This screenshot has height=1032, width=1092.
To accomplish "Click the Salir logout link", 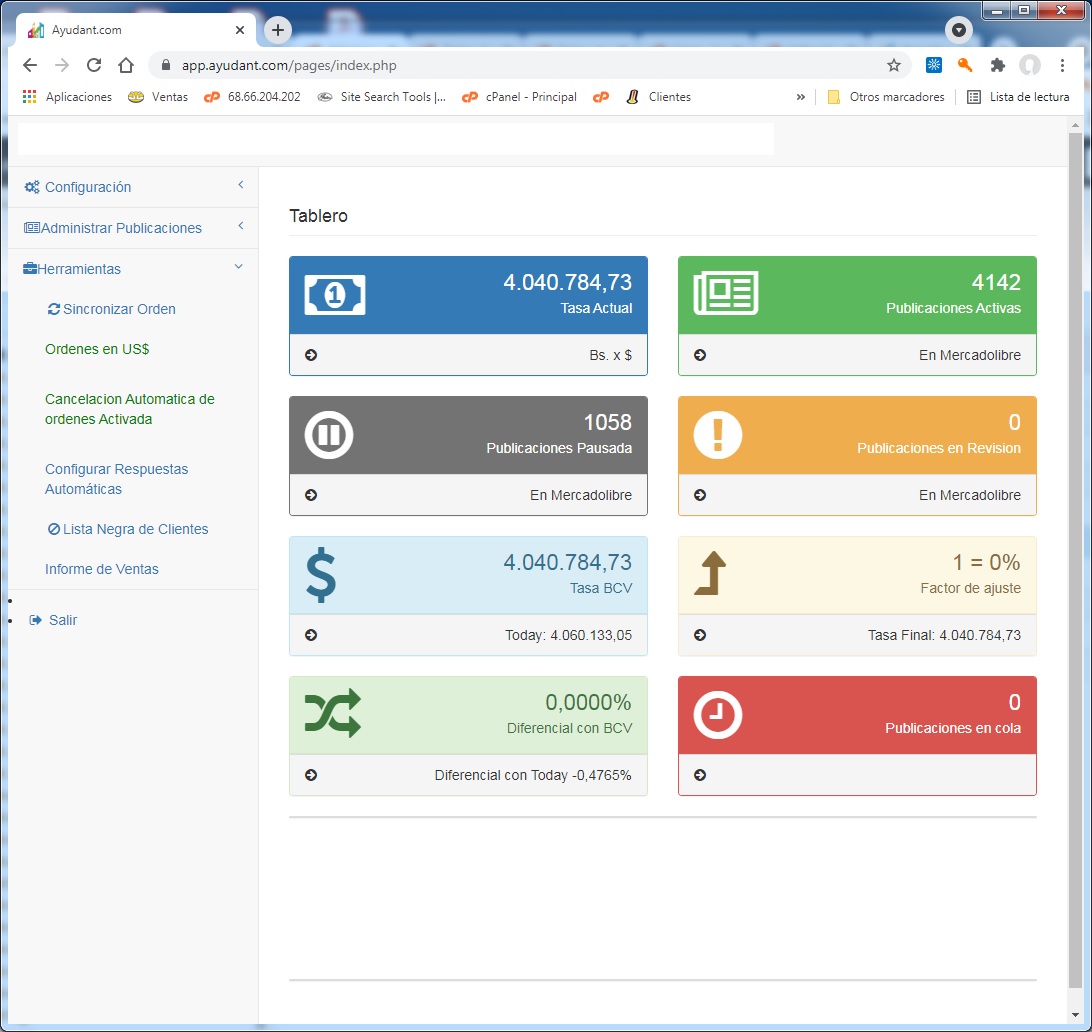I will [62, 620].
